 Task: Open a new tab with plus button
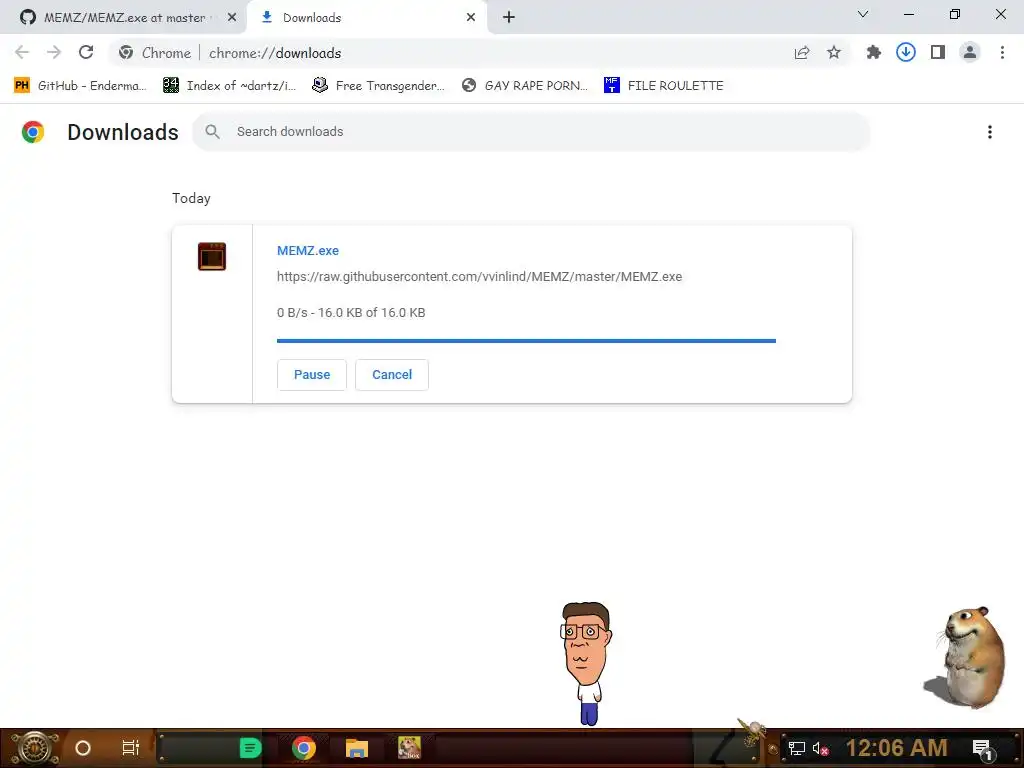[x=509, y=17]
